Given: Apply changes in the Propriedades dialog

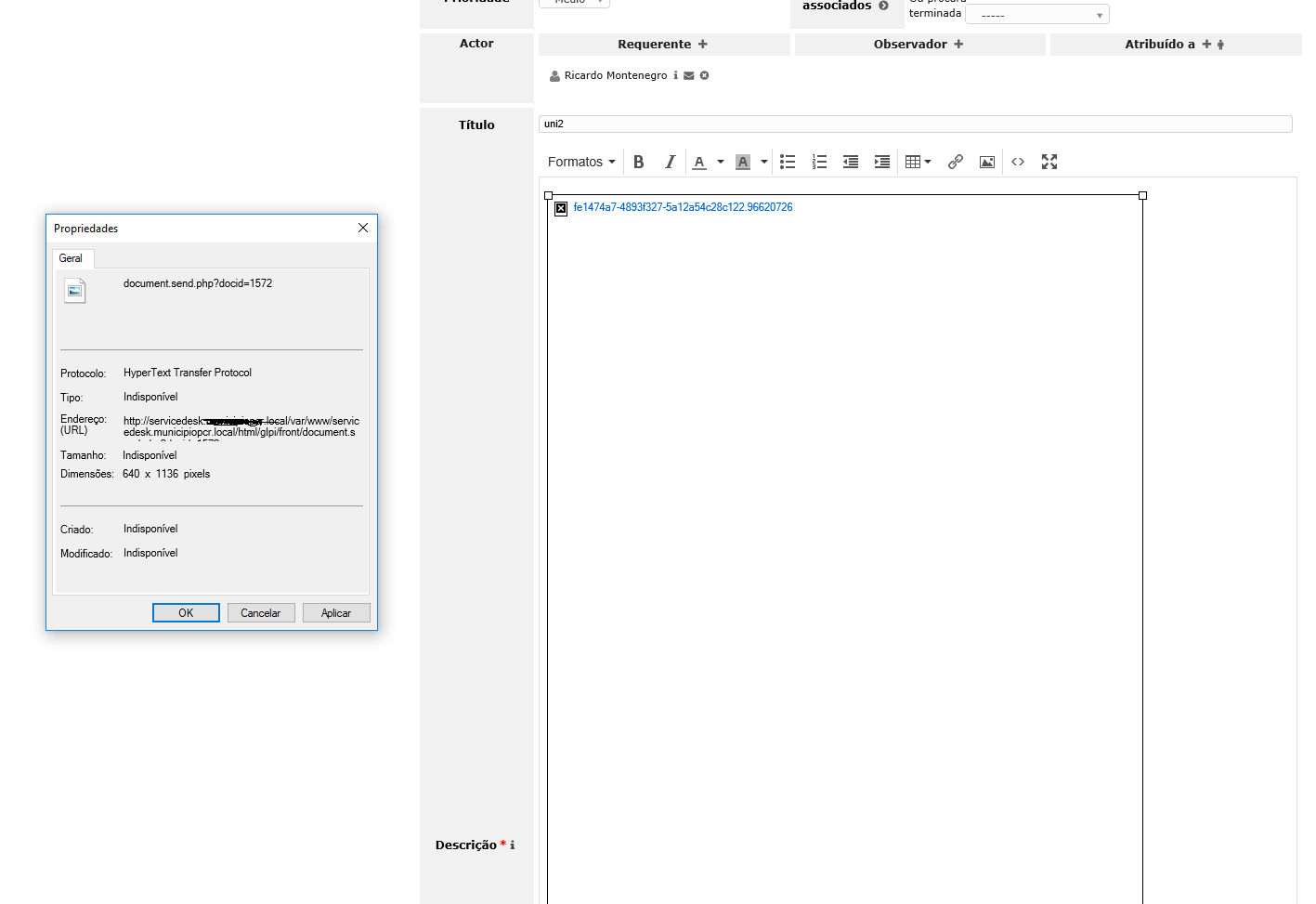Looking at the screenshot, I should coord(335,612).
